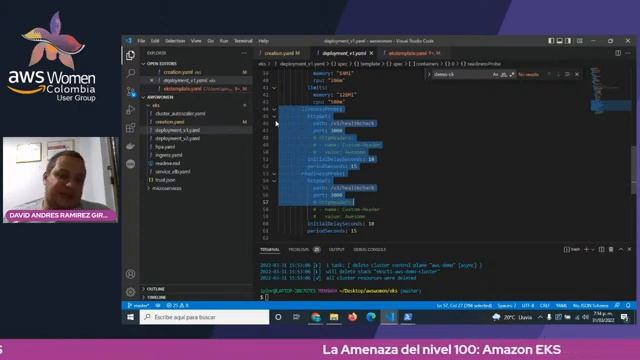Open the Explorer view in activity bar
This screenshot has height=360, width=640.
tap(131, 55)
